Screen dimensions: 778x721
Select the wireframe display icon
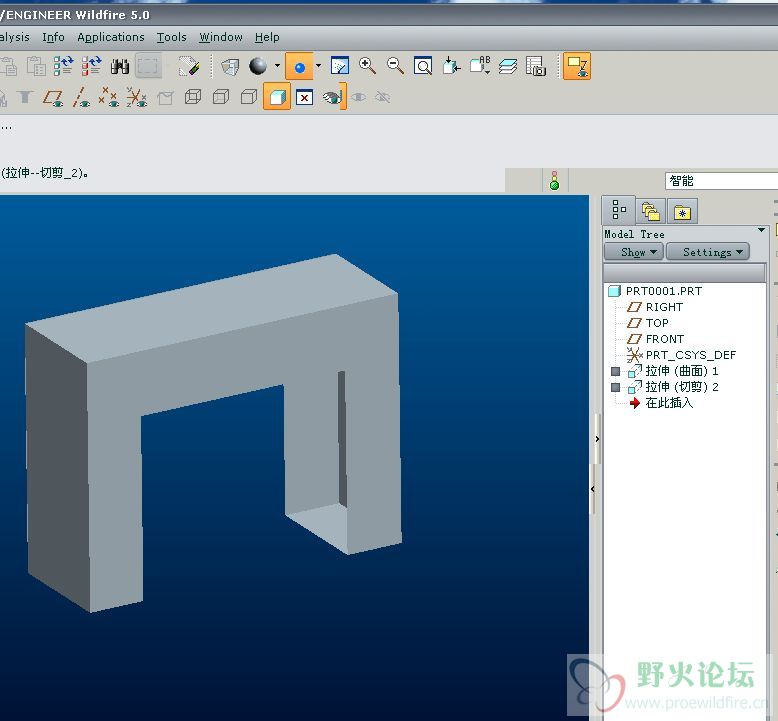coord(194,97)
